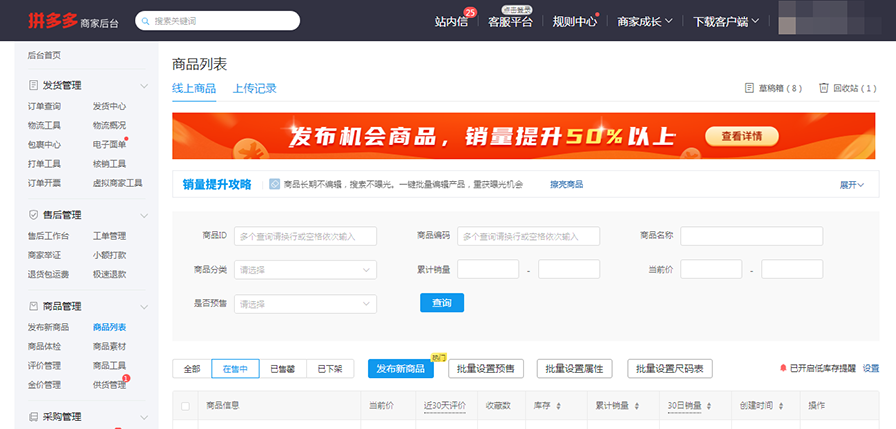Focus the 当前价 maximum input

(x=792, y=269)
